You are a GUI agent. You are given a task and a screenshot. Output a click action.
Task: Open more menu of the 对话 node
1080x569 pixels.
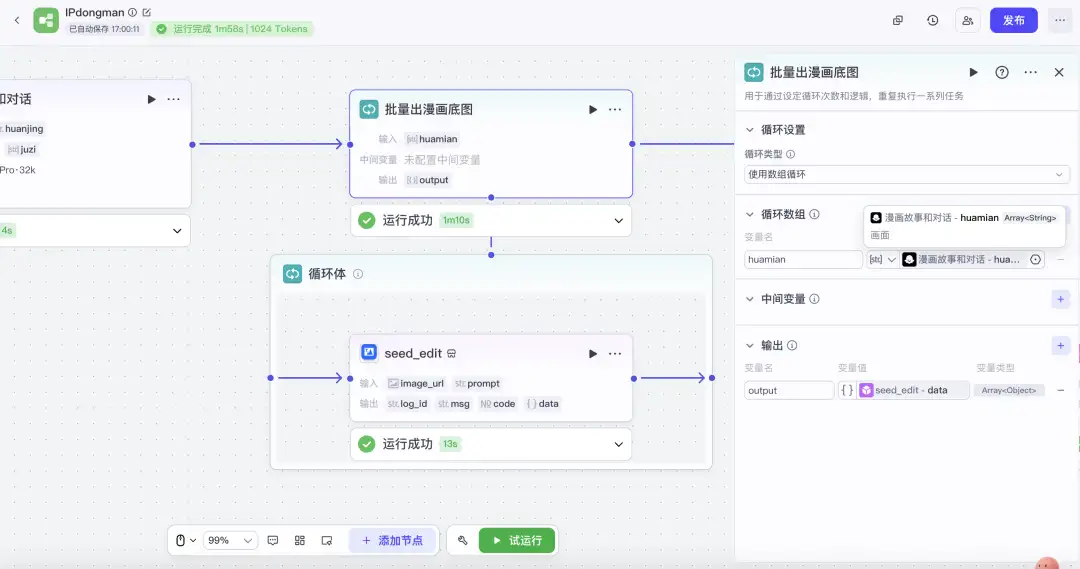pyautogui.click(x=174, y=99)
